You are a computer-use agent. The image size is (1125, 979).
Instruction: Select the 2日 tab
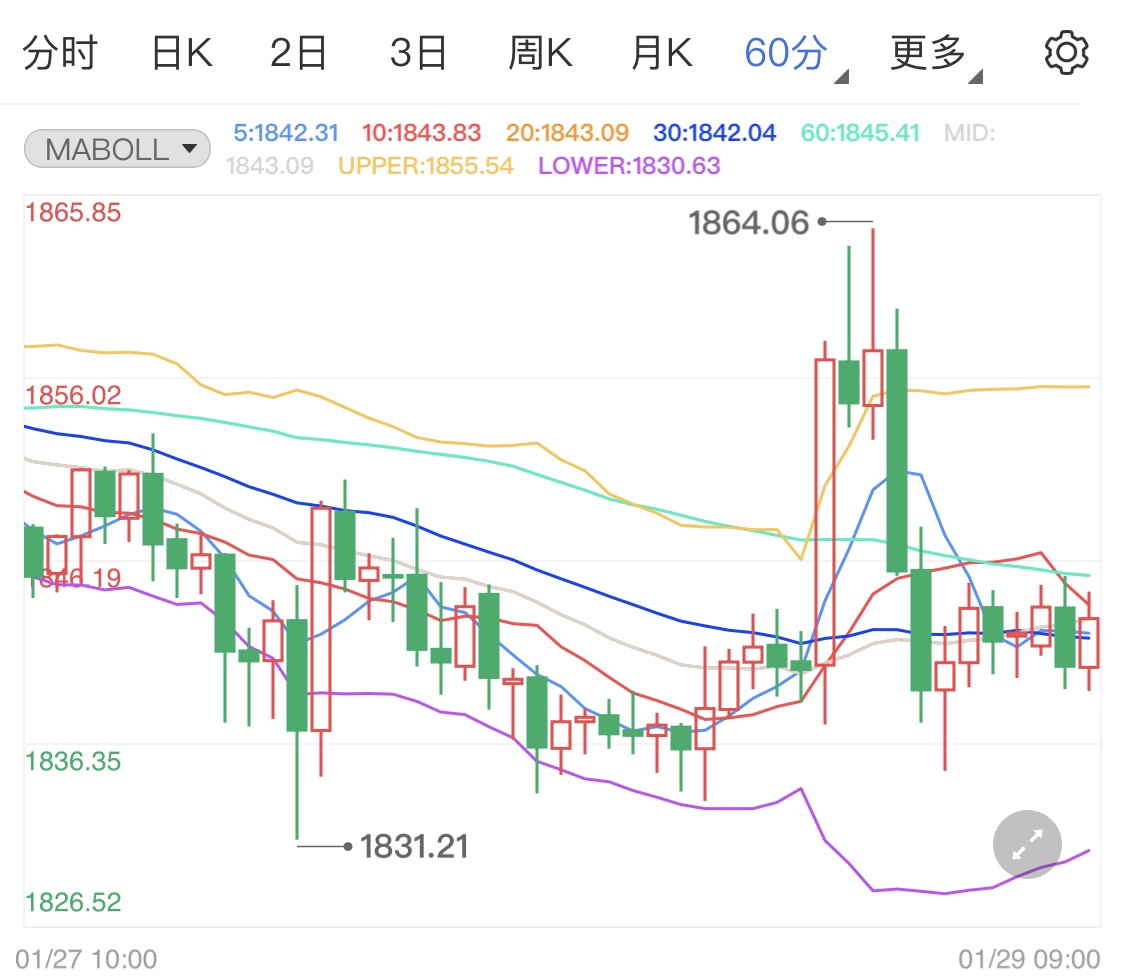click(298, 53)
